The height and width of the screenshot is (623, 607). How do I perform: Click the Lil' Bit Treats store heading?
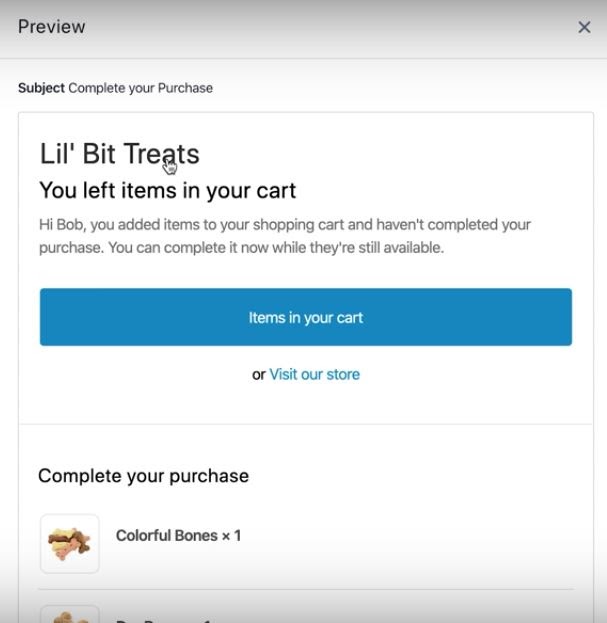[x=119, y=154]
